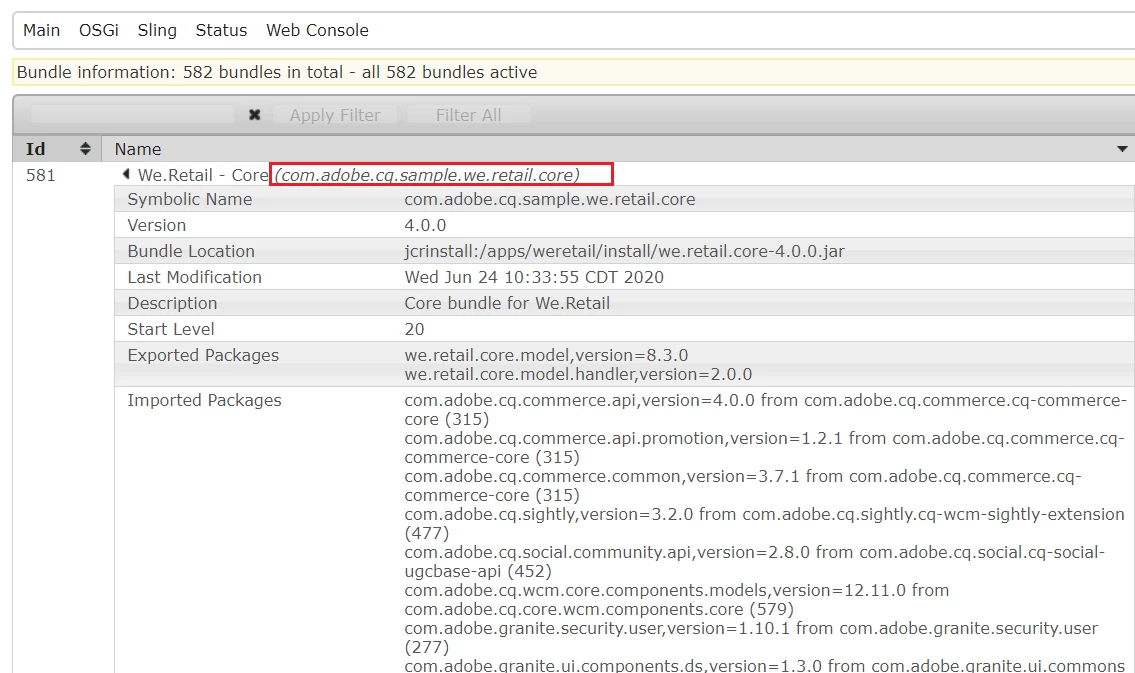Click import com.adobe.cq.commerce.api,version=4.0.0 entry

pyautogui.click(x=765, y=410)
